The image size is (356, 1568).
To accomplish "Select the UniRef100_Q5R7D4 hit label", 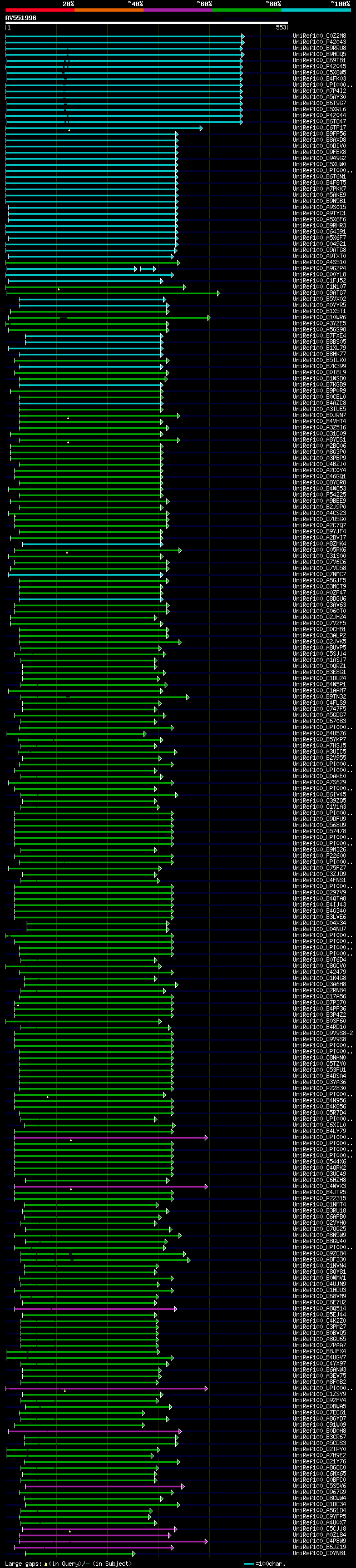I will pos(319,1112).
